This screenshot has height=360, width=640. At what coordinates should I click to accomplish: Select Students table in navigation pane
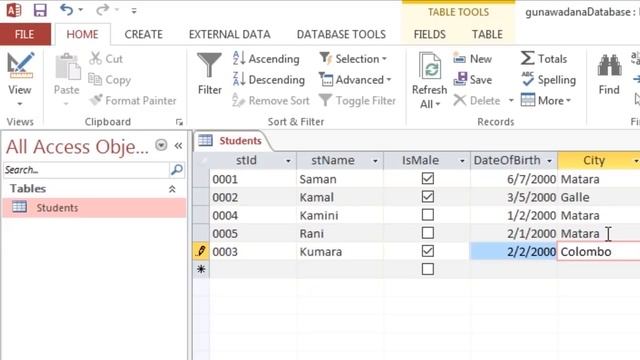pos(94,207)
